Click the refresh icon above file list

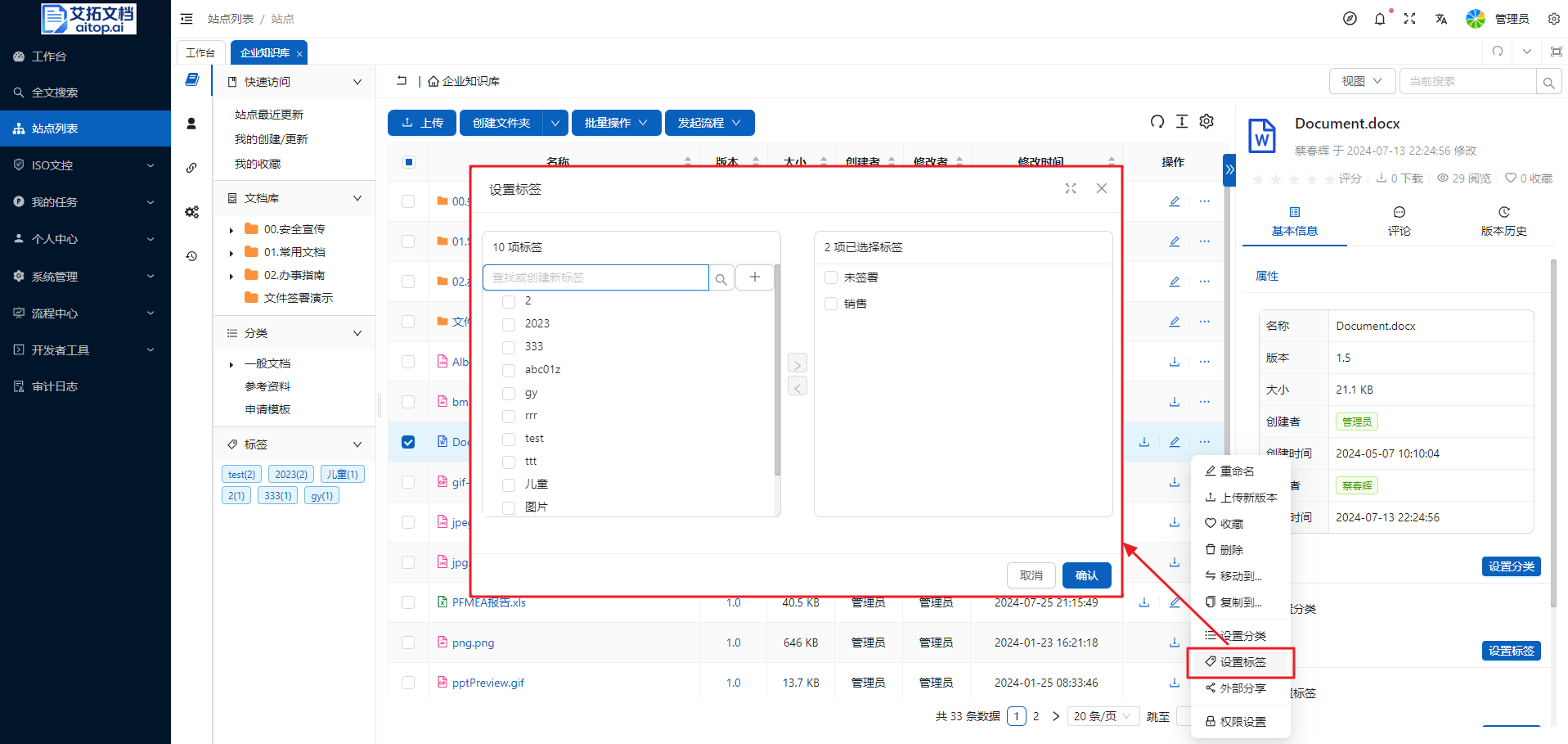point(1157,122)
